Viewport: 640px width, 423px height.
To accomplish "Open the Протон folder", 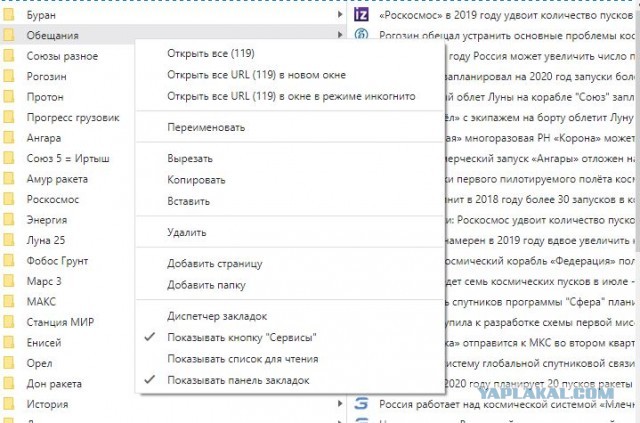I will click(45, 97).
